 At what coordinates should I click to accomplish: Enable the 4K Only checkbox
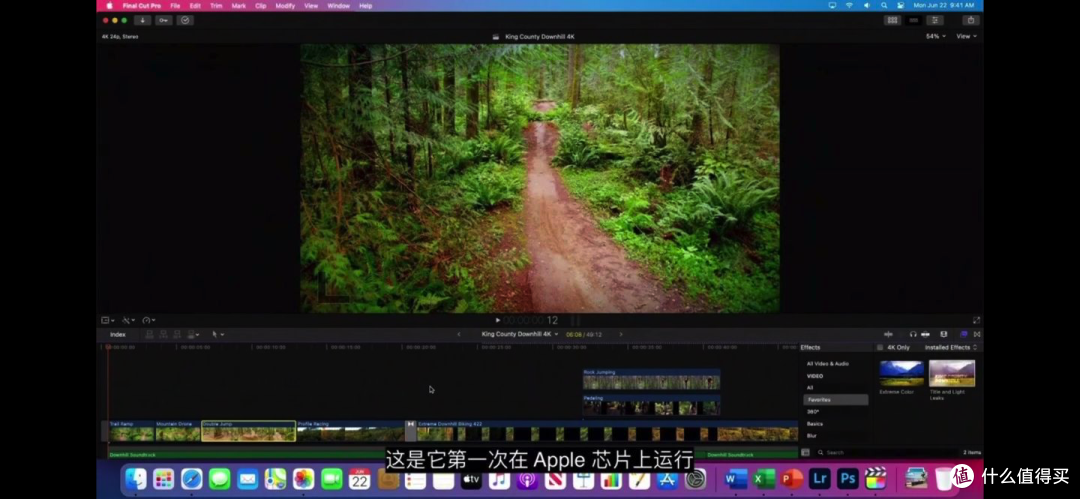coord(880,347)
